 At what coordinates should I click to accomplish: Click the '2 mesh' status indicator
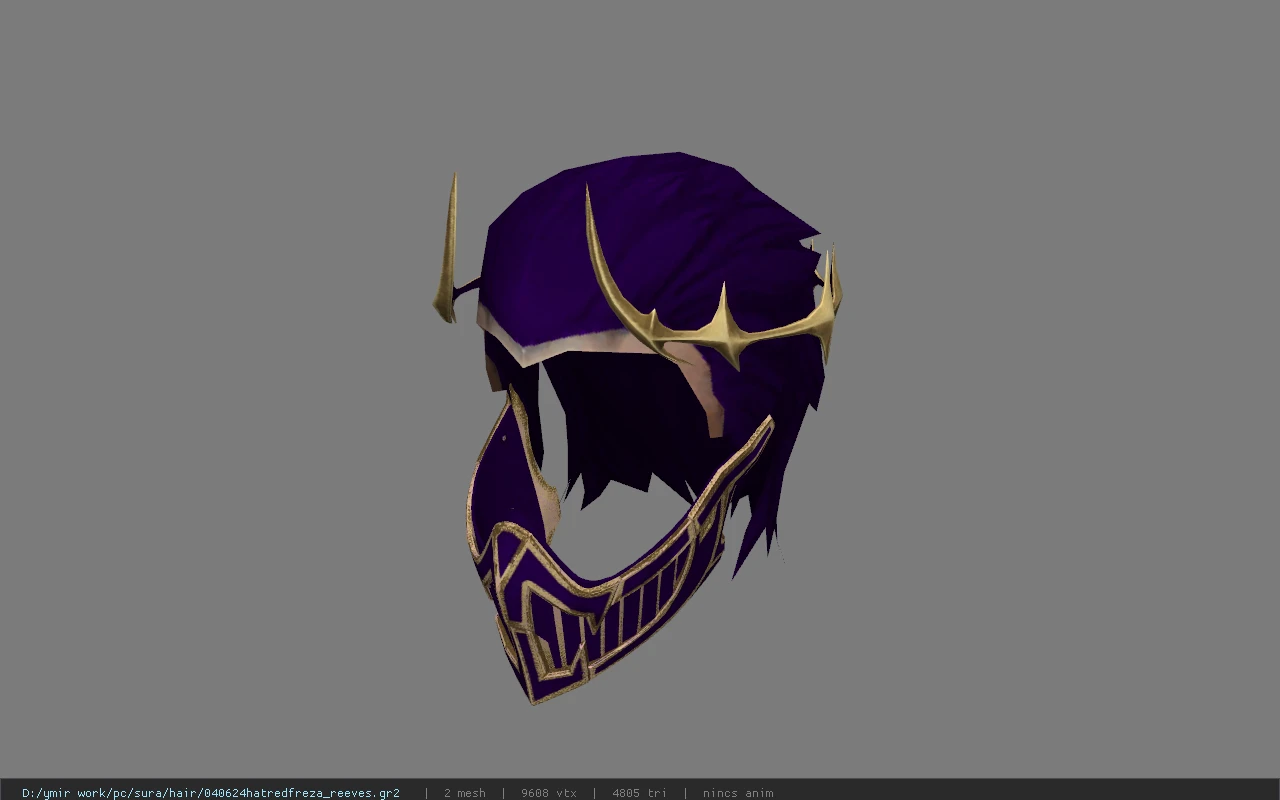[x=465, y=793]
